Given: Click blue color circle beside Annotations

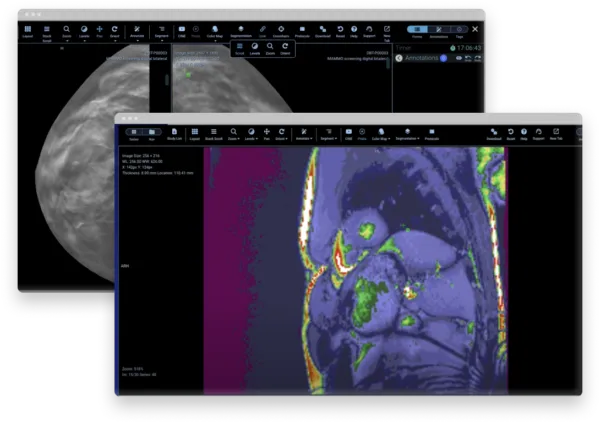Looking at the screenshot, I should point(443,58).
